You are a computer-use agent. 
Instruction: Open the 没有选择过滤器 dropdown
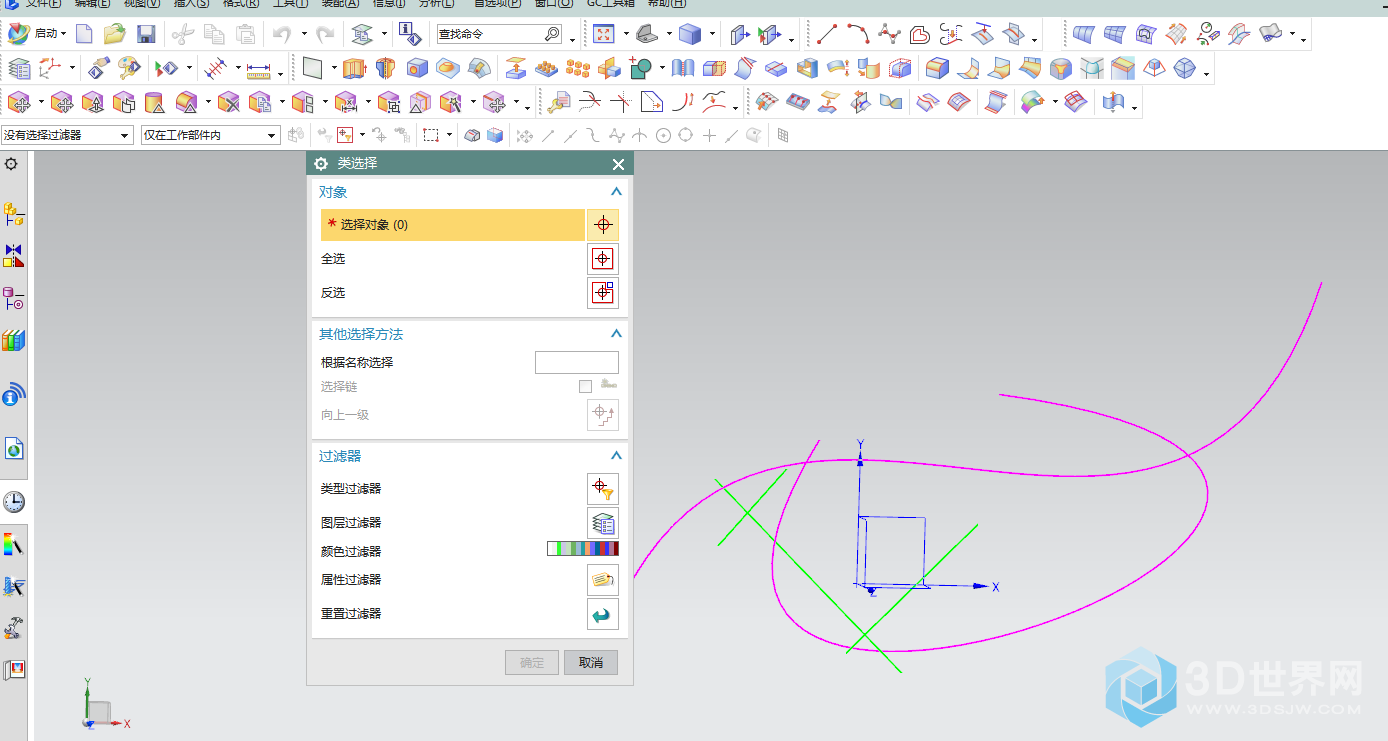tap(67, 135)
